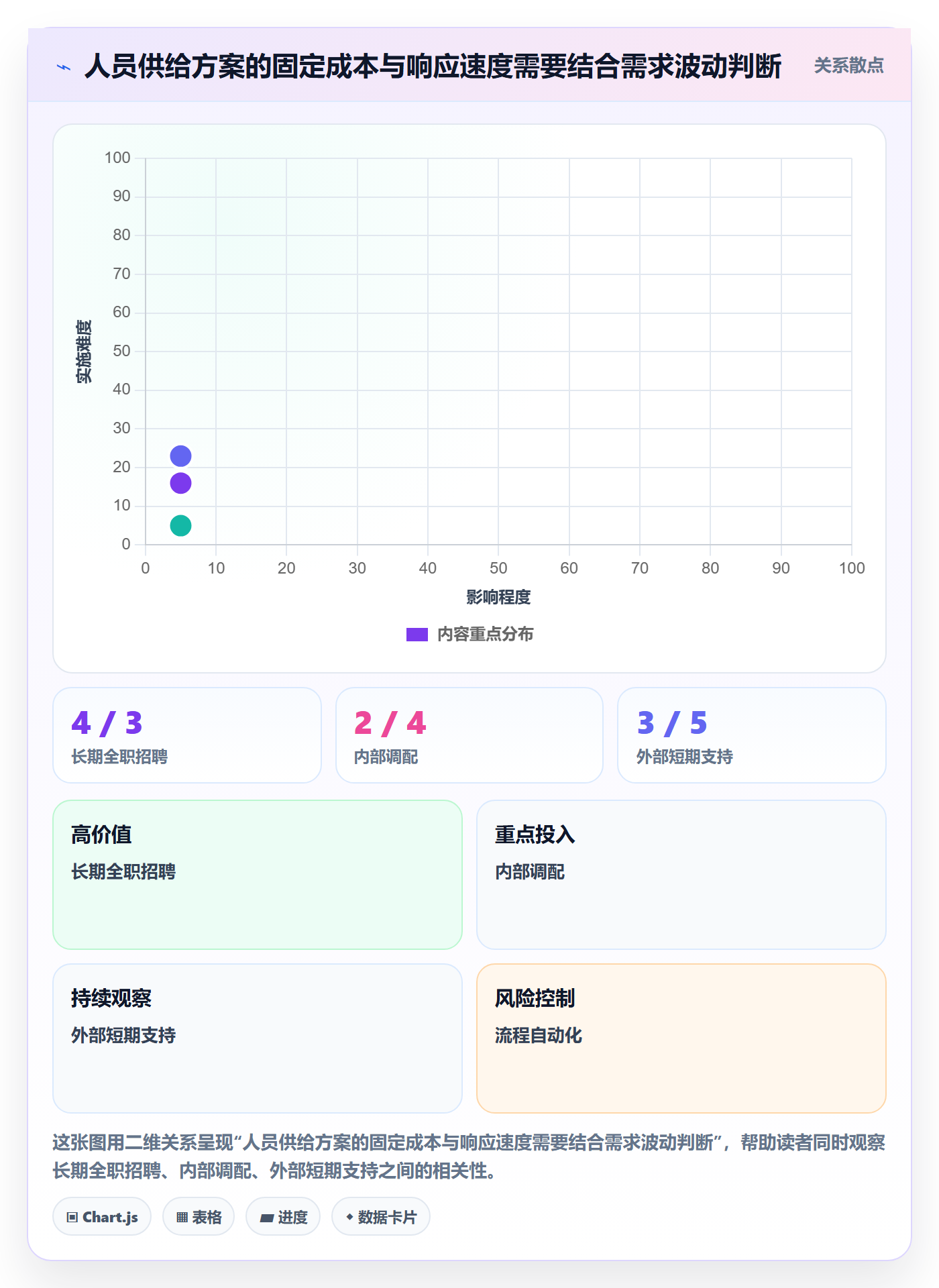
Task: Click 外部短期支持 text in 持续观察 card
Action: click(x=123, y=1035)
